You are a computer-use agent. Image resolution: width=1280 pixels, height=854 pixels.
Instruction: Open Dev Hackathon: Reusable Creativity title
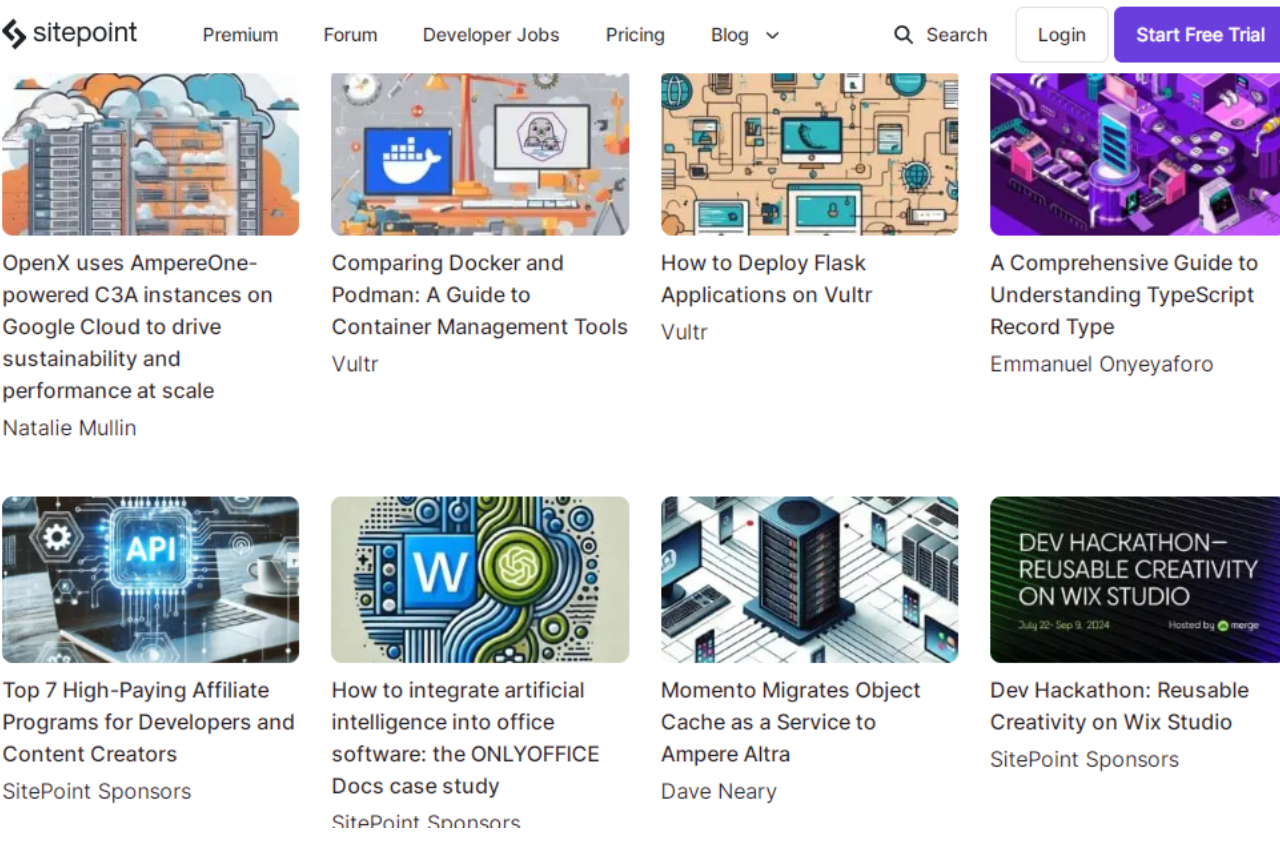click(1120, 706)
